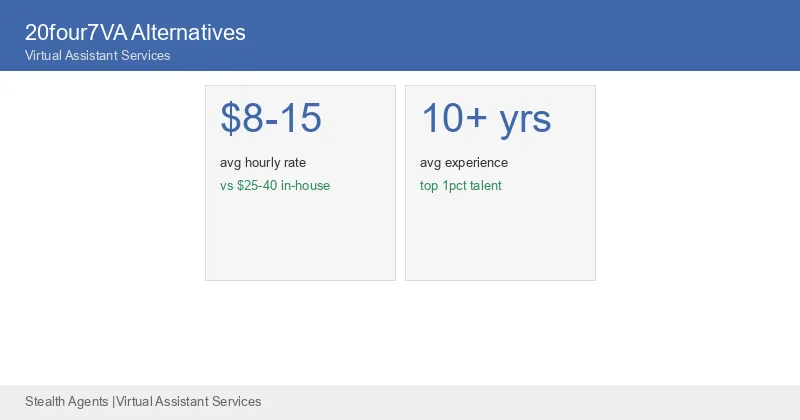Select the Virtual Assistant Services subtitle
The image size is (800, 420).
click(97, 55)
